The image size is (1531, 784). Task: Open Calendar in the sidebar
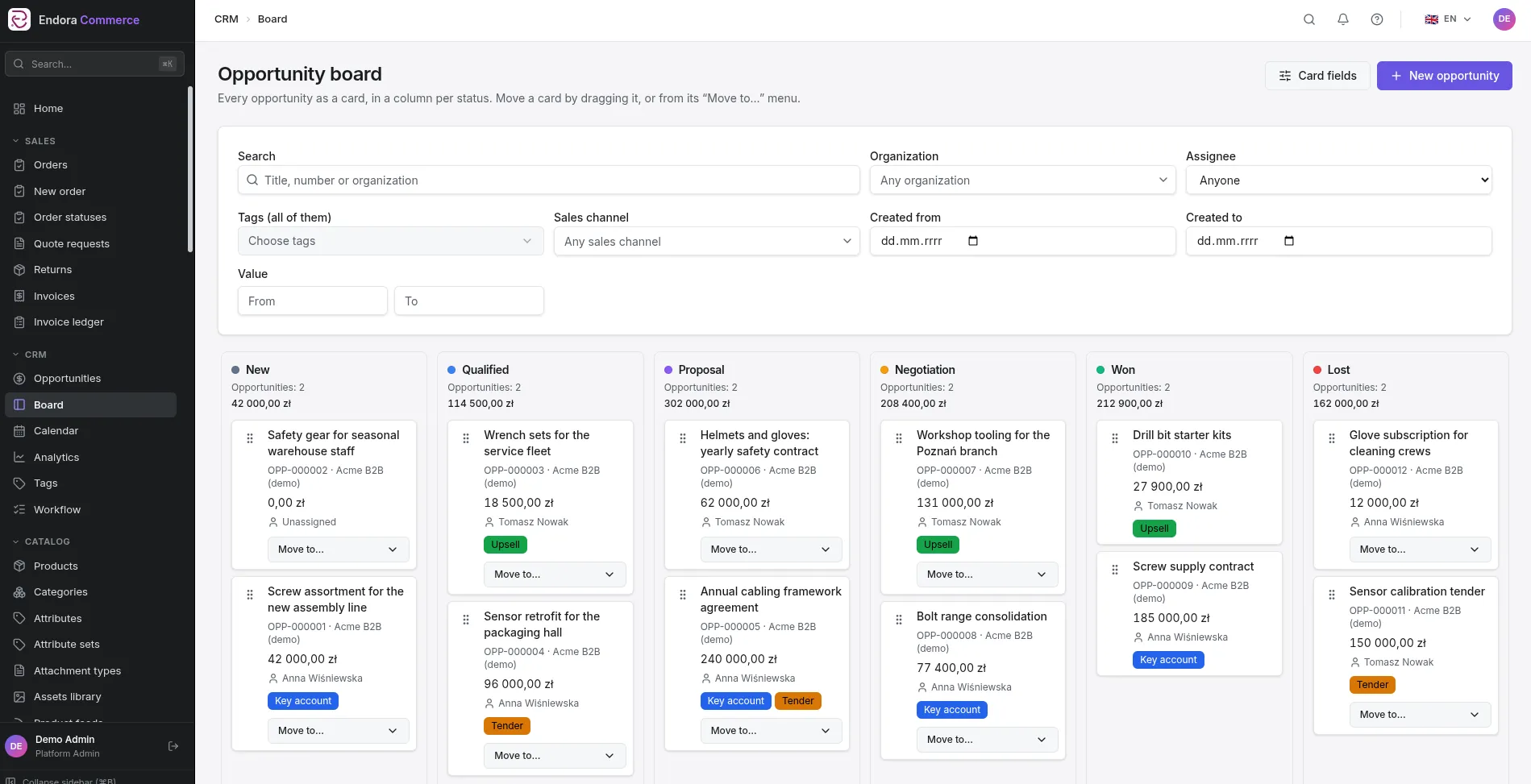coord(90,431)
